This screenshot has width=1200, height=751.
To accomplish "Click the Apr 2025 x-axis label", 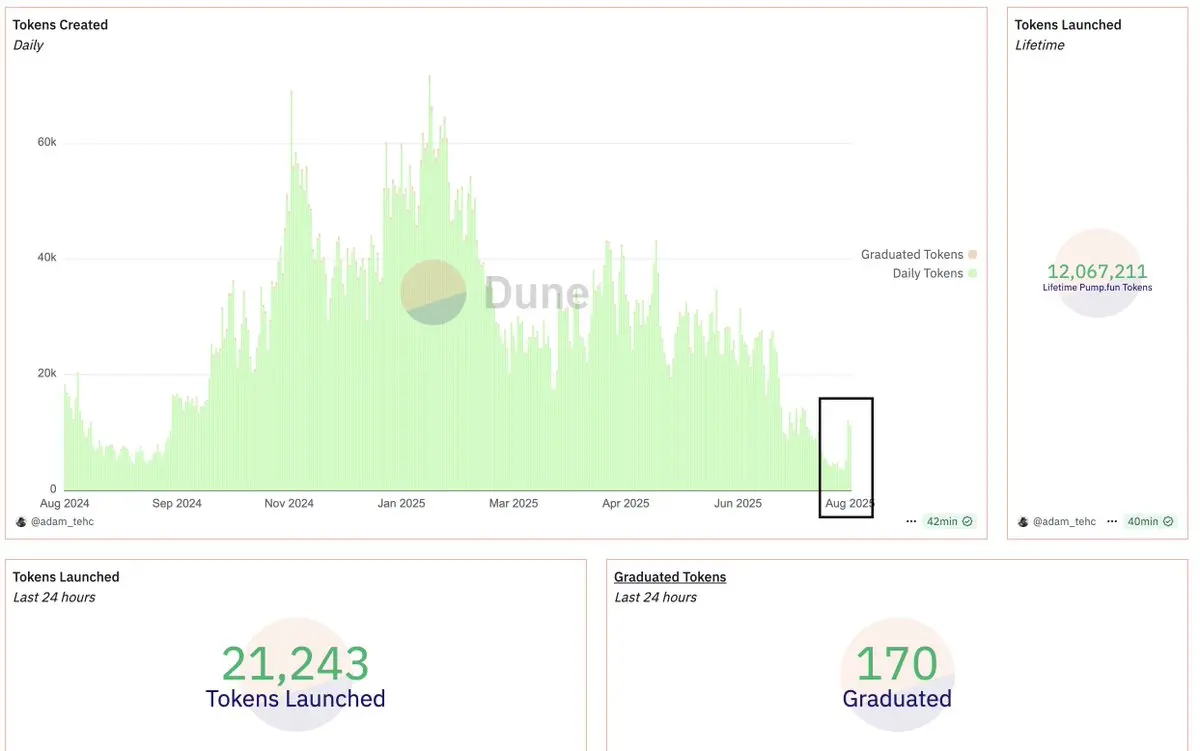I will (x=625, y=504).
